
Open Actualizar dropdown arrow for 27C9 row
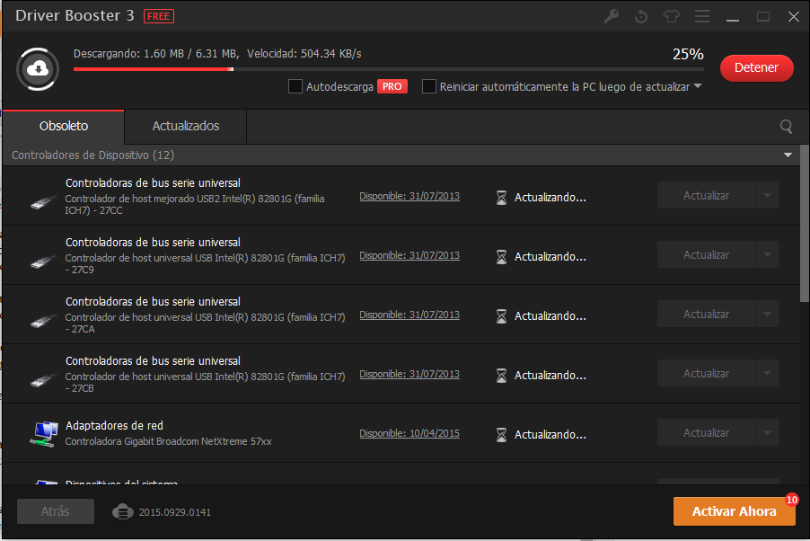pos(768,255)
